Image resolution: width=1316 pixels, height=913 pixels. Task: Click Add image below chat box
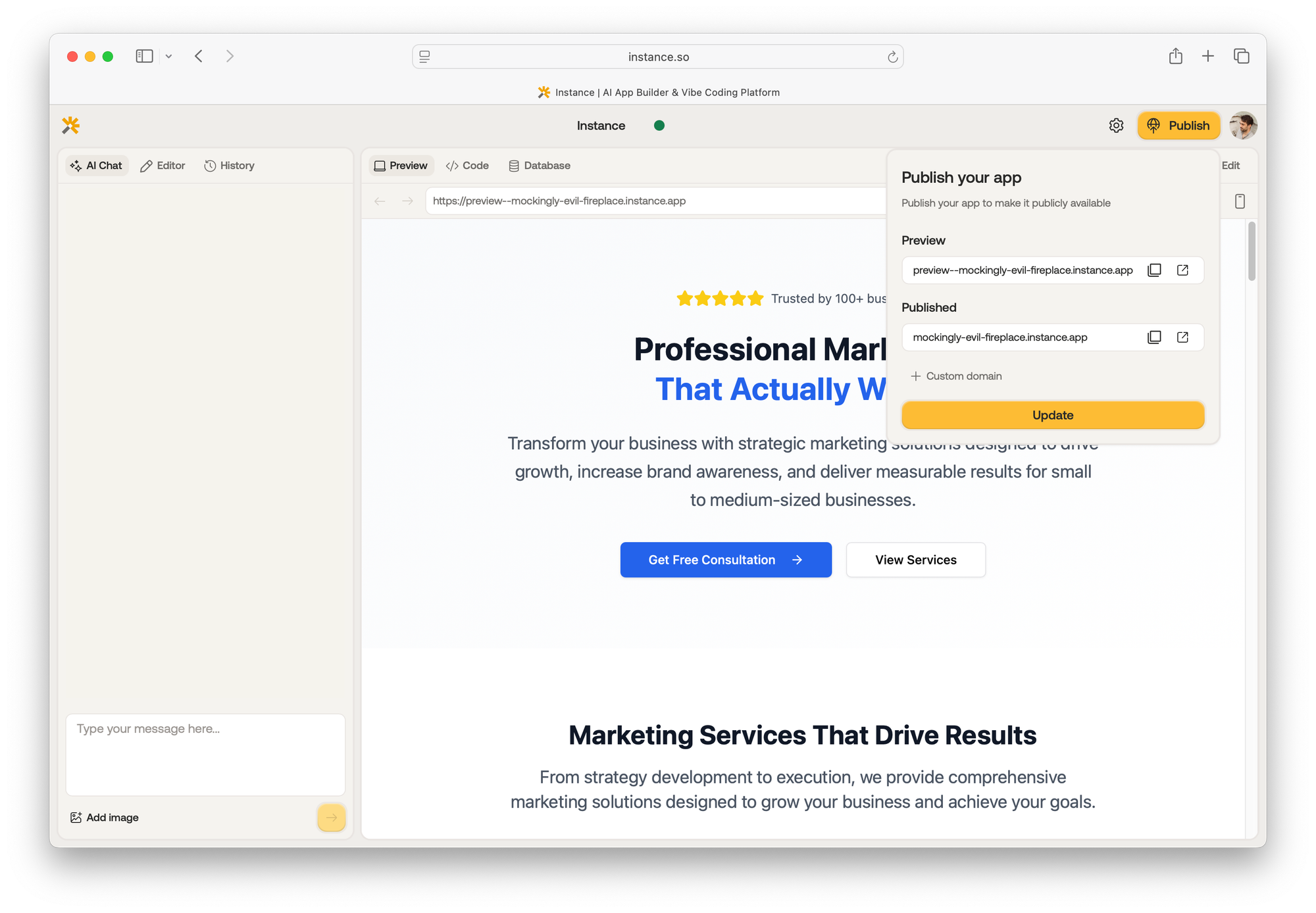(105, 818)
